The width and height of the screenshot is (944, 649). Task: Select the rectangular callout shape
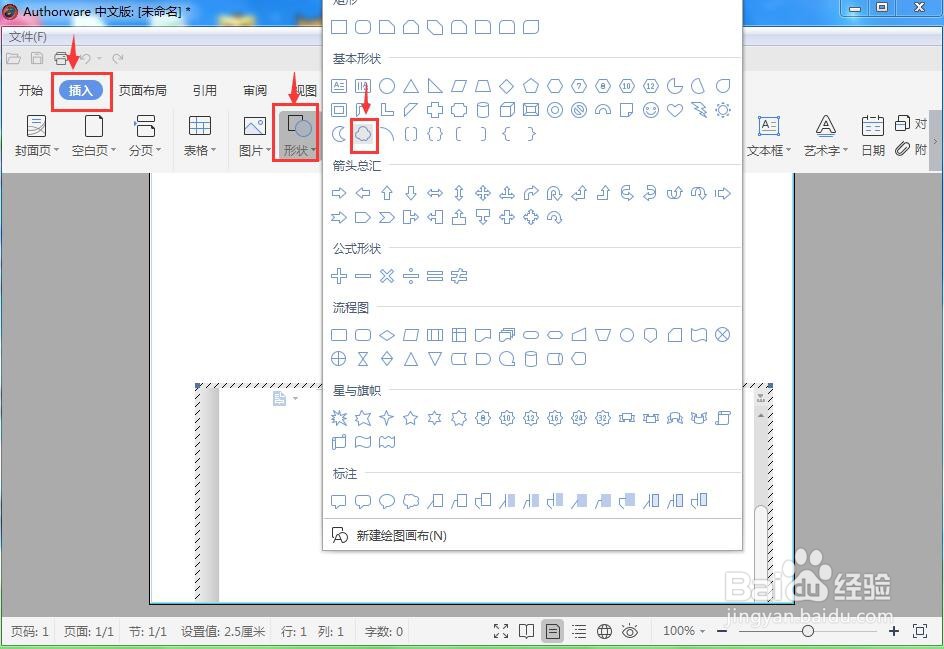coord(339,501)
